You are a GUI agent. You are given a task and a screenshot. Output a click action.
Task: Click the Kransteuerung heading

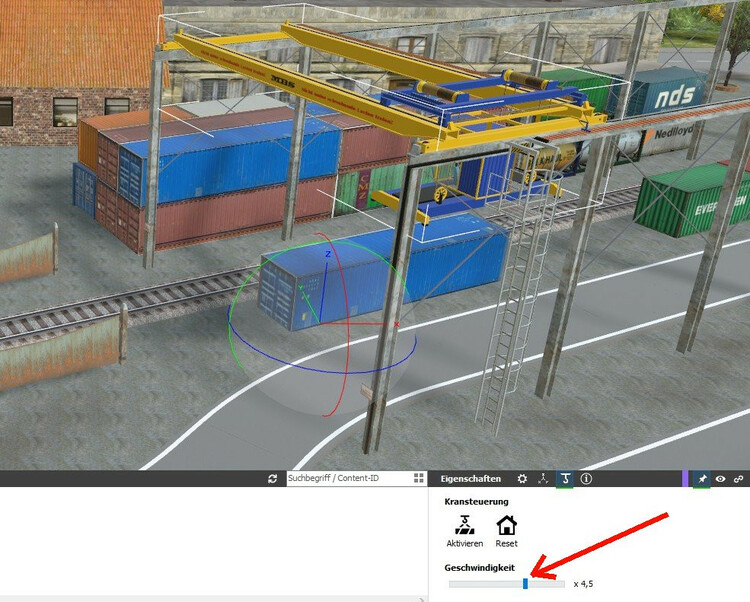click(476, 502)
